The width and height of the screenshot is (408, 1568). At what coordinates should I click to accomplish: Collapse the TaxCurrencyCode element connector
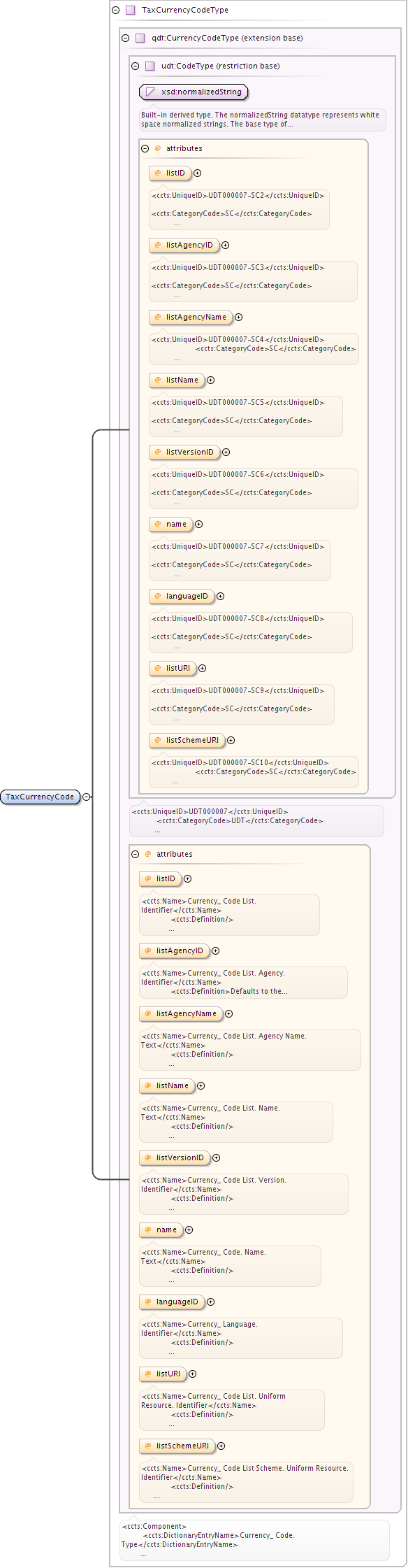coord(87,797)
